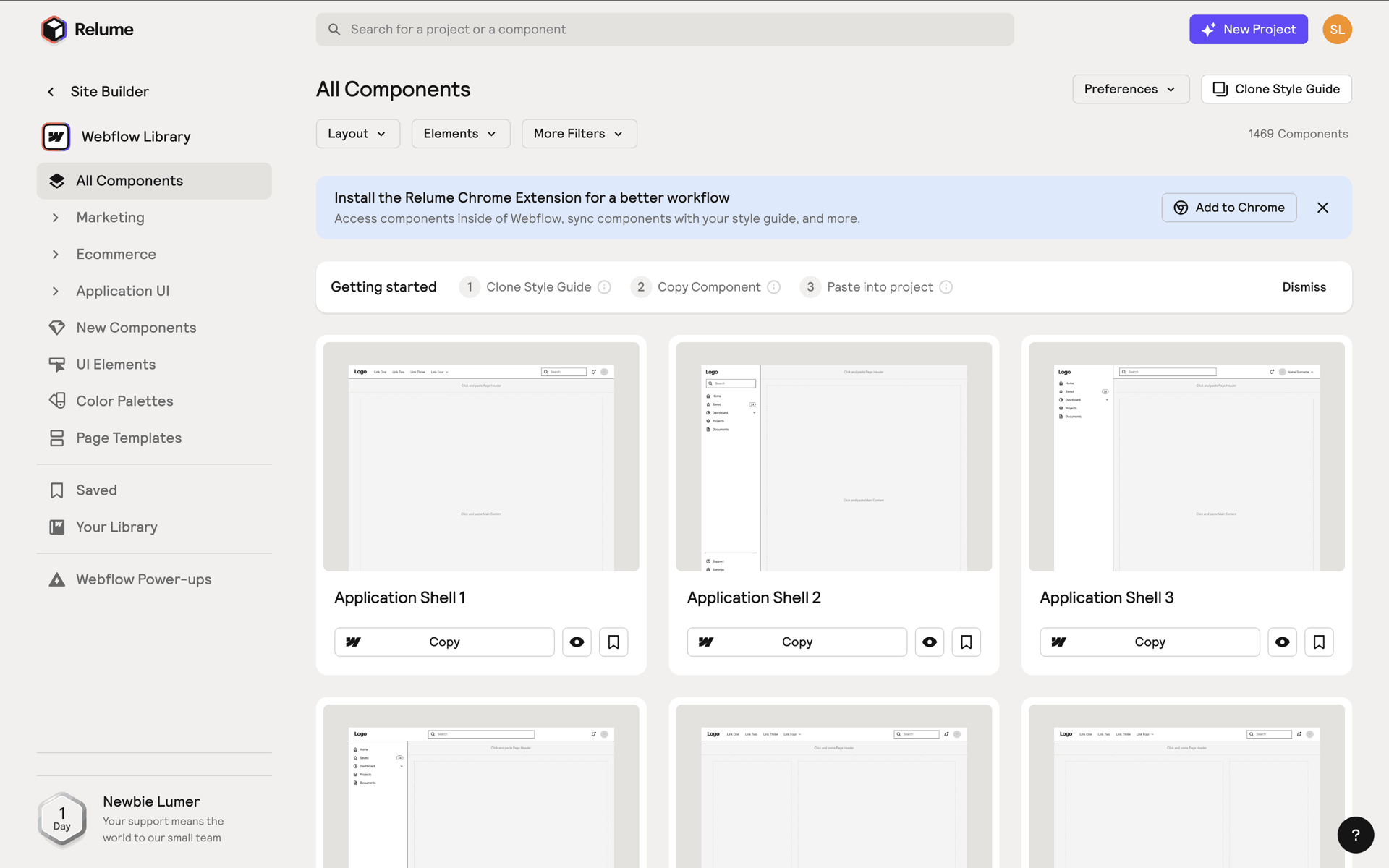Bookmark Application Shell 3
This screenshot has width=1389, height=868.
click(x=1319, y=642)
